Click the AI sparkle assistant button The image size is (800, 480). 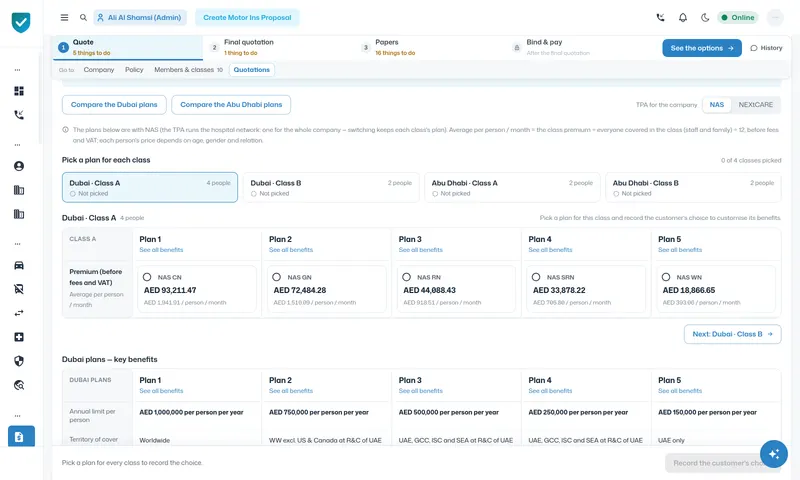coord(773,453)
